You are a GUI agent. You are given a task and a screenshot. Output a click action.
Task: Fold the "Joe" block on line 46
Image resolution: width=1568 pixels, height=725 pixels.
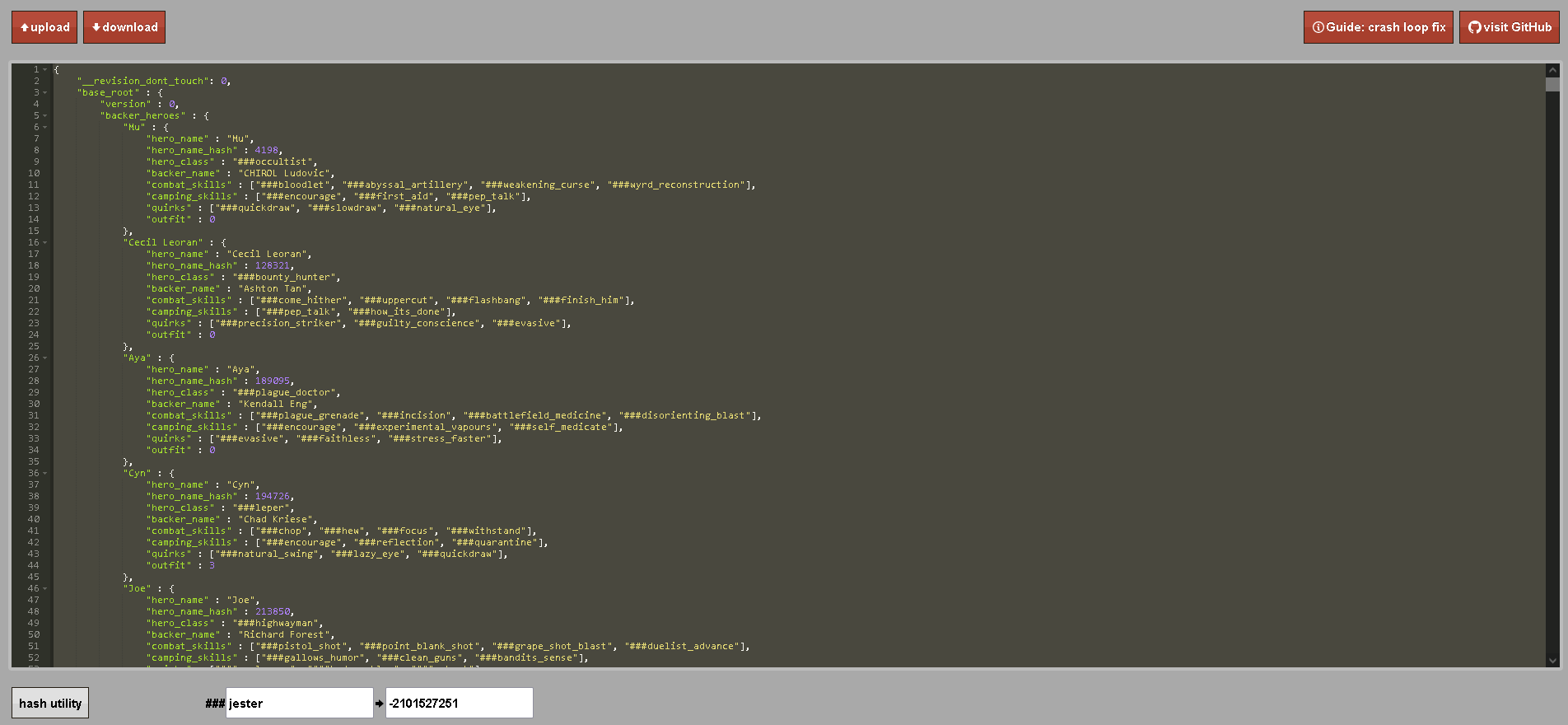tap(44, 588)
